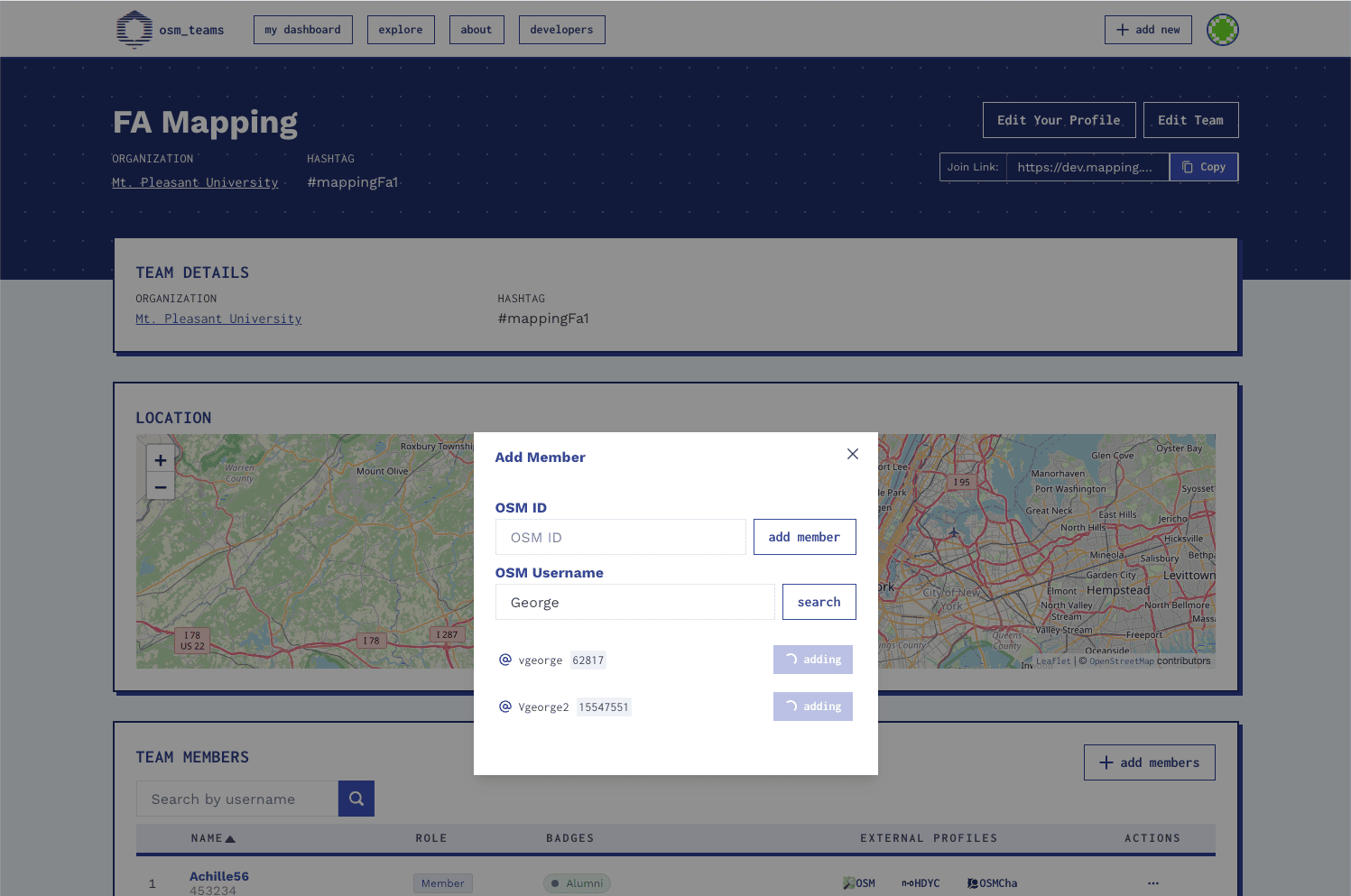Click the magnifying glass search icon in Team Members

[x=356, y=798]
